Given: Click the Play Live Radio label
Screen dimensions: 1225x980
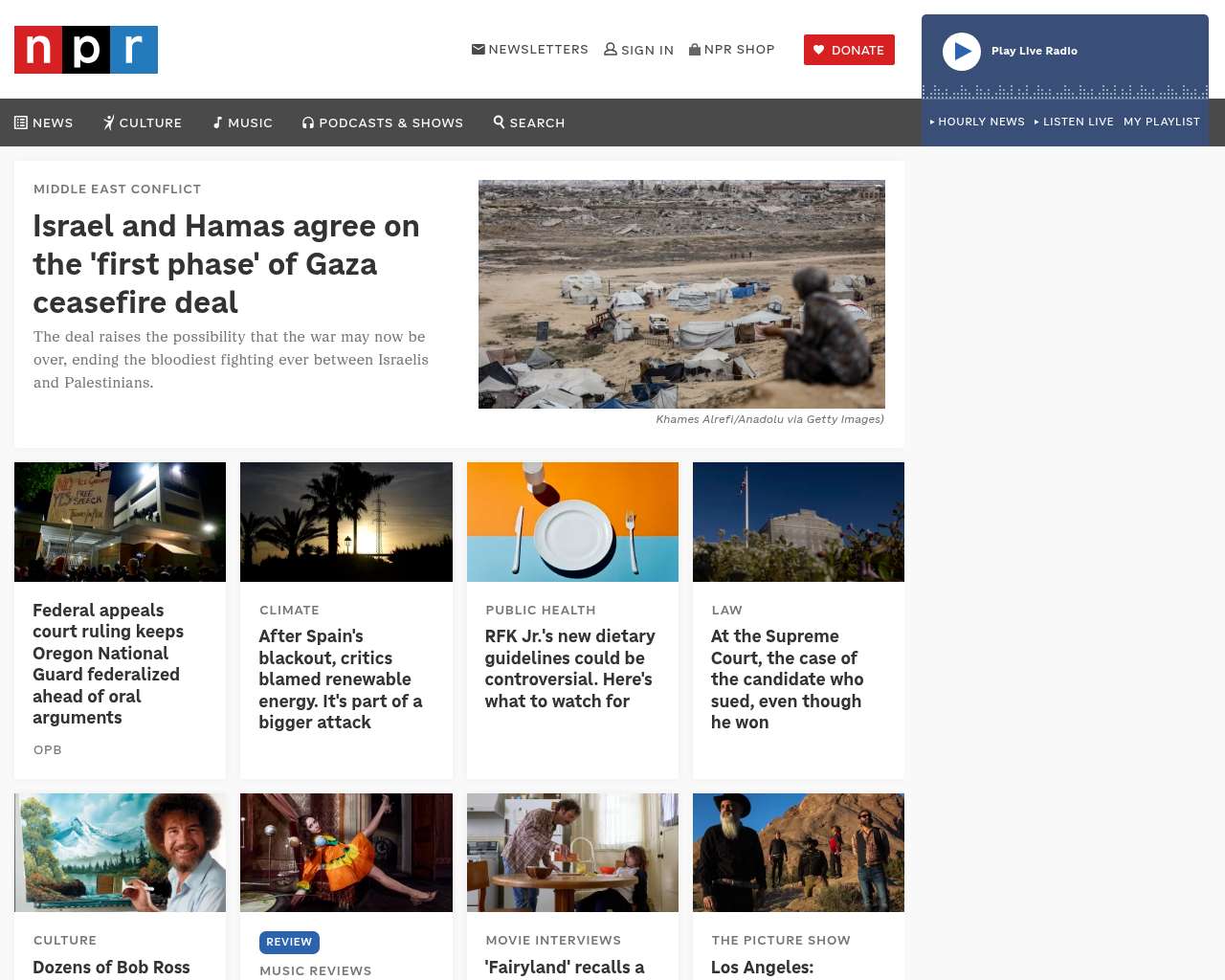Looking at the screenshot, I should coord(1035,51).
